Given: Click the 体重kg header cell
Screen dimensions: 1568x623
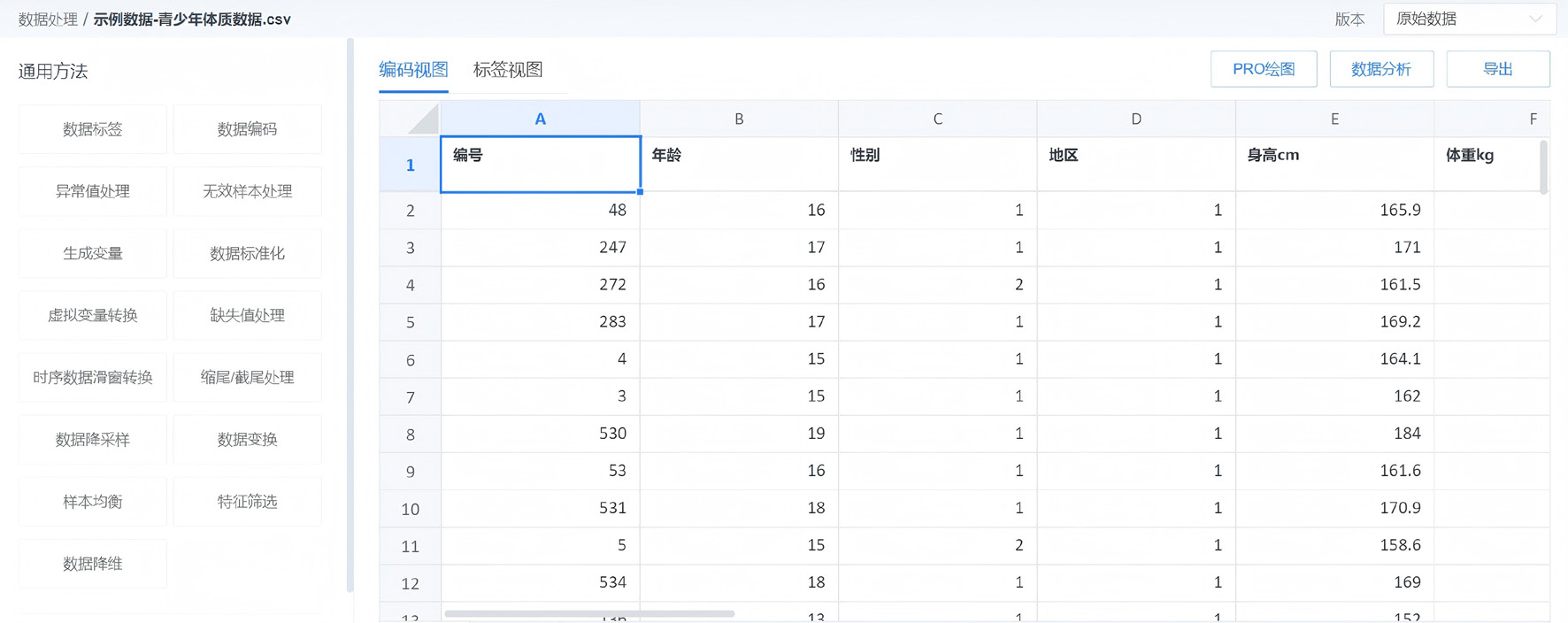Looking at the screenshot, I should click(1492, 164).
